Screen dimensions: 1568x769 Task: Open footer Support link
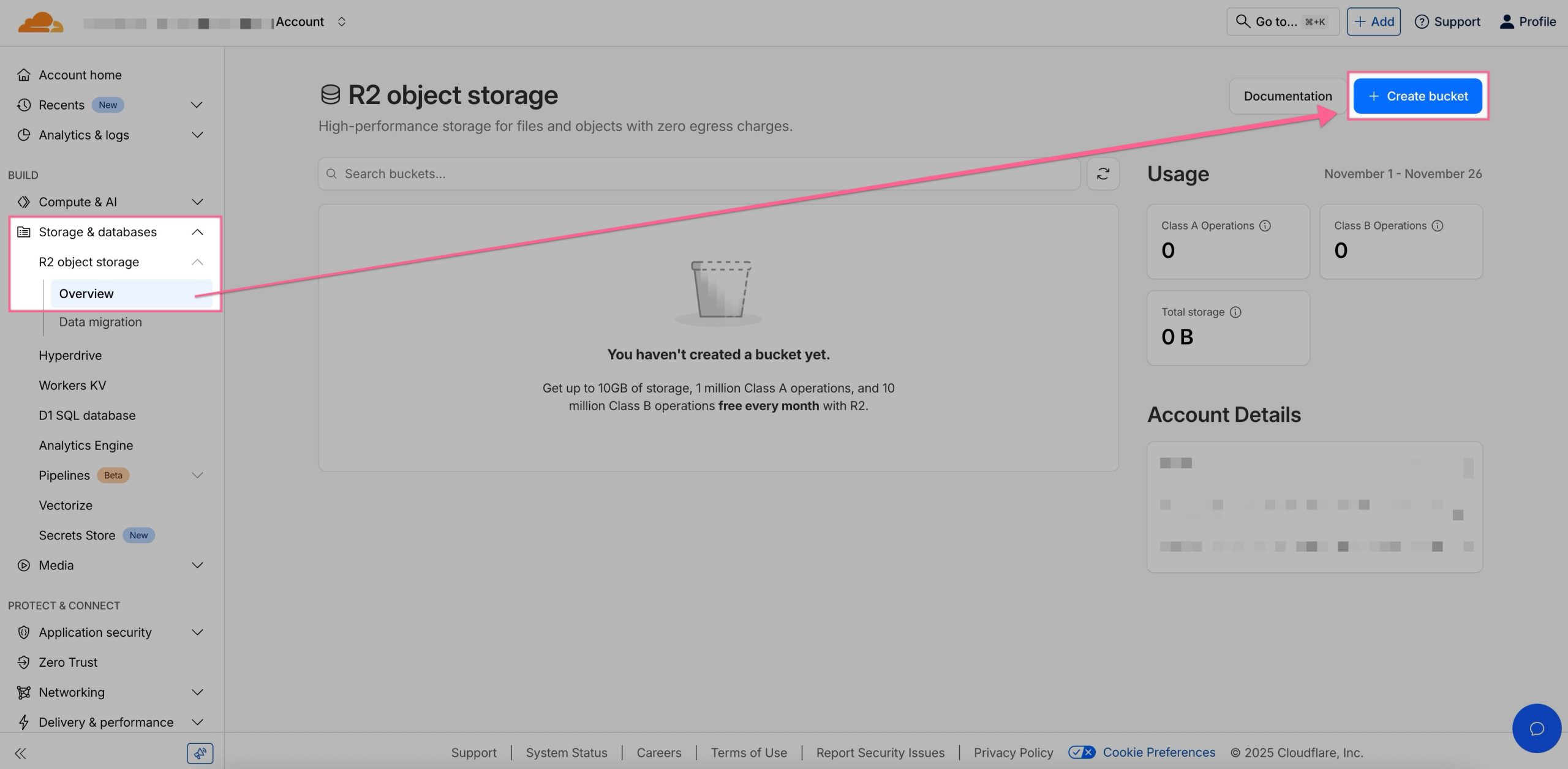[473, 752]
